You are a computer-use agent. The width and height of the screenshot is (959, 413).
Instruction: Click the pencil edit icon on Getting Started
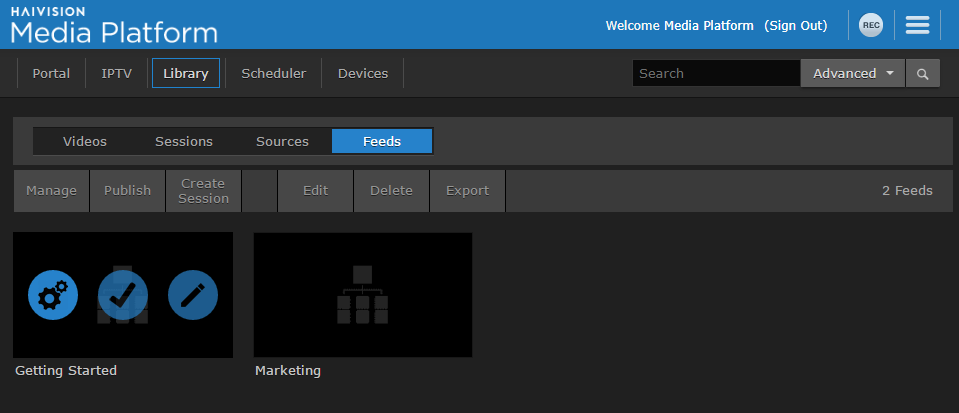193,295
